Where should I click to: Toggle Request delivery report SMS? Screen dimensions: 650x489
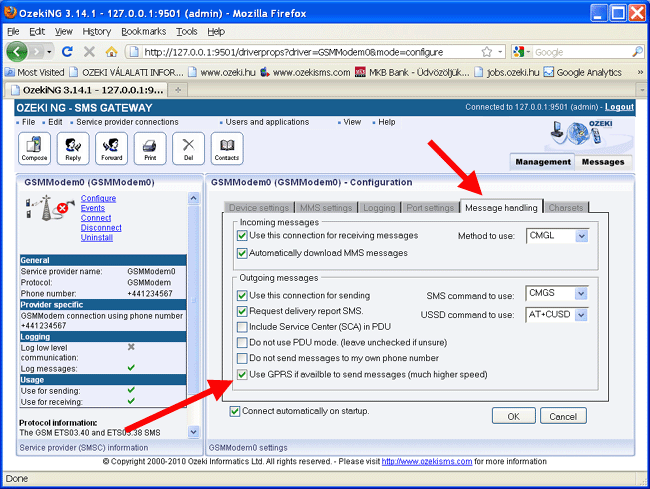(x=242, y=311)
